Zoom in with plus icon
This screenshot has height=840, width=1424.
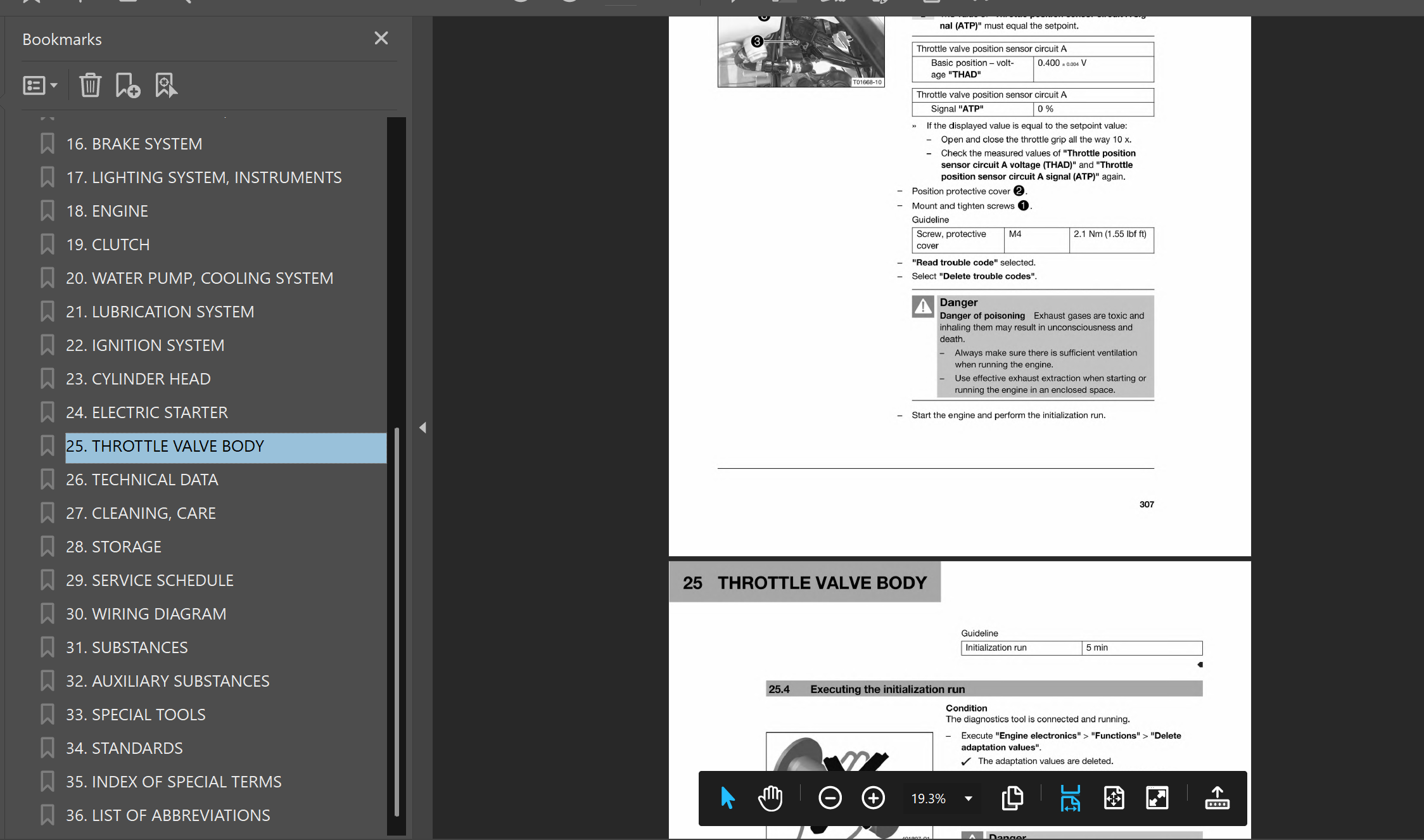point(873,798)
